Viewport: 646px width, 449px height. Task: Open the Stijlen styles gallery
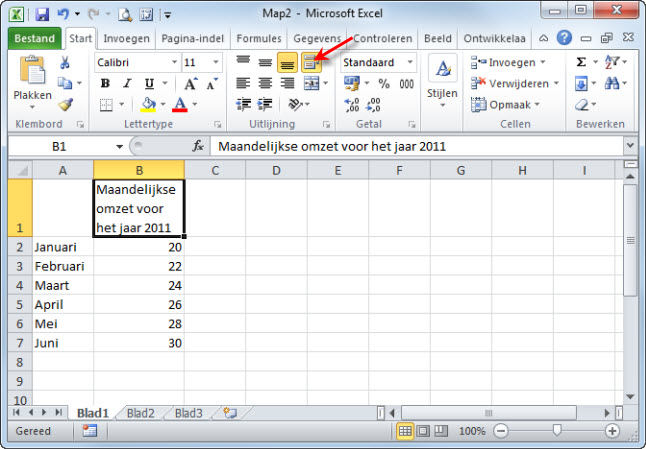click(x=442, y=82)
